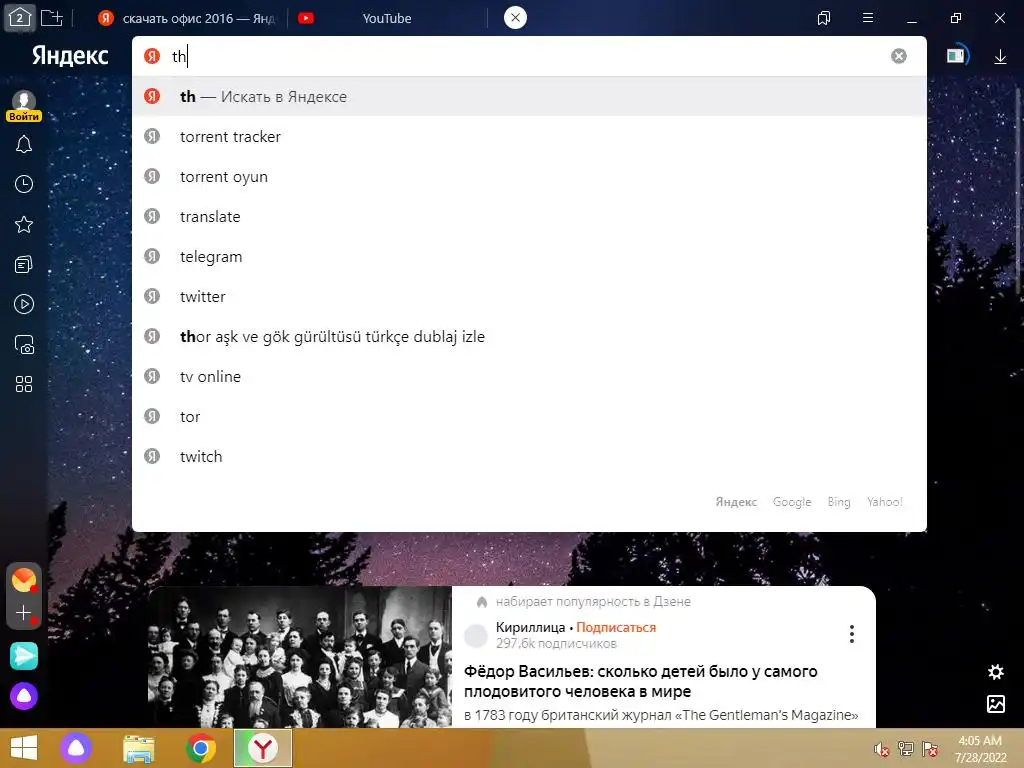Open notifications bell in sidebar
This screenshot has width=1024, height=768.
pyautogui.click(x=24, y=144)
